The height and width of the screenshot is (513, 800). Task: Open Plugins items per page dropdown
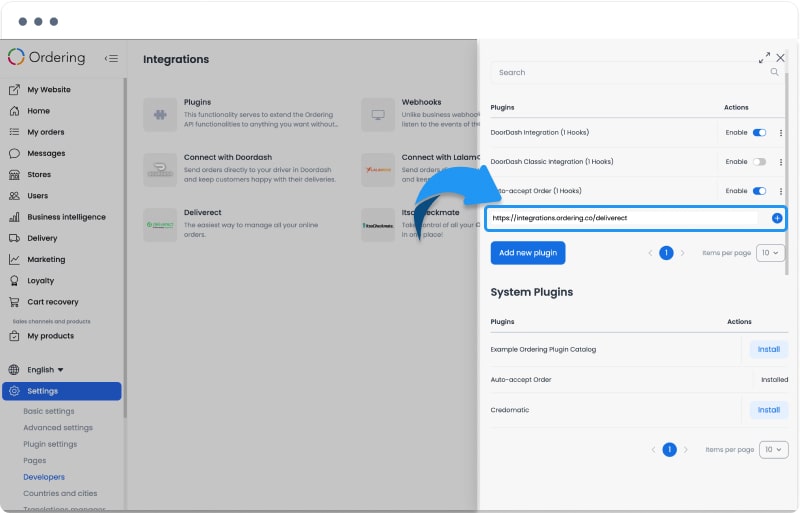coord(770,253)
